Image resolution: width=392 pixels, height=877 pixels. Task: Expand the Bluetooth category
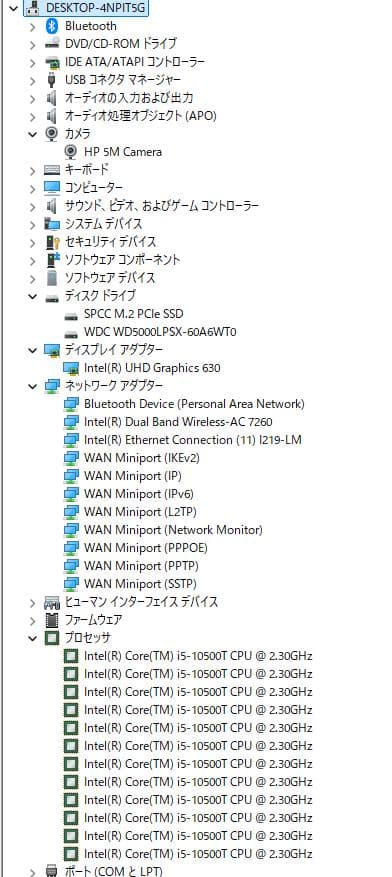tap(33, 26)
